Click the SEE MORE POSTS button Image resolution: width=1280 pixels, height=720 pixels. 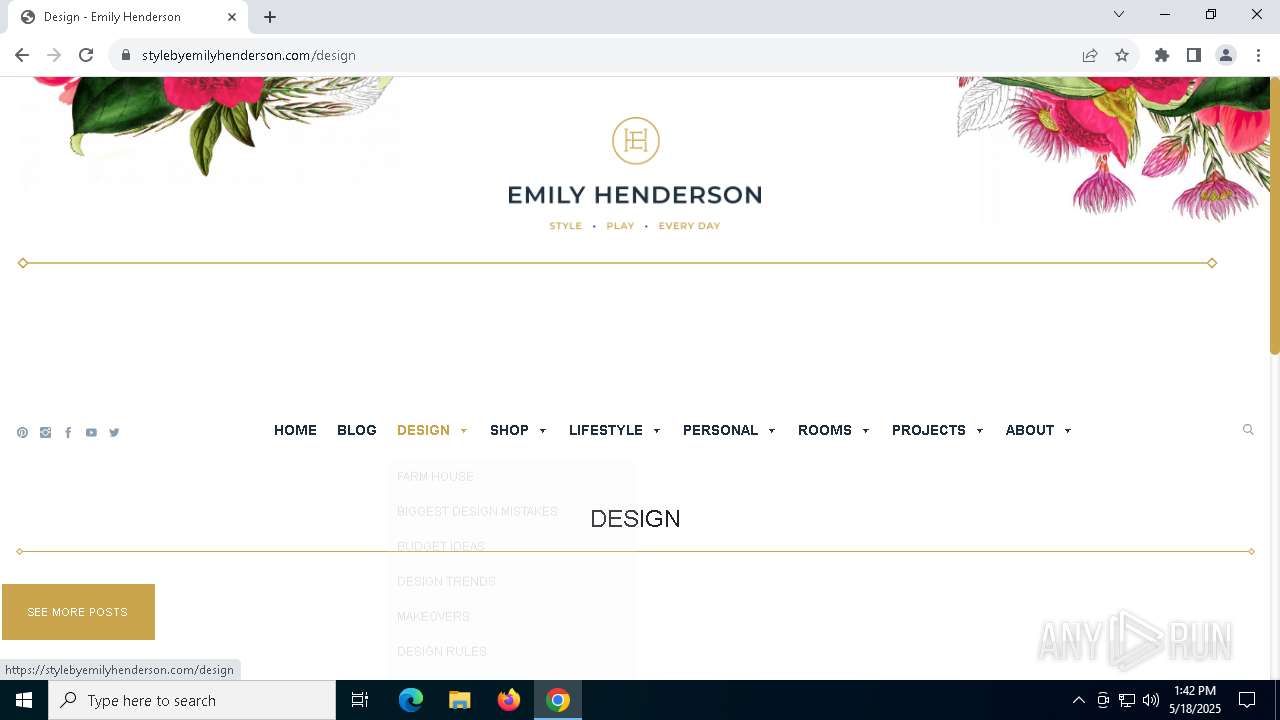78,612
